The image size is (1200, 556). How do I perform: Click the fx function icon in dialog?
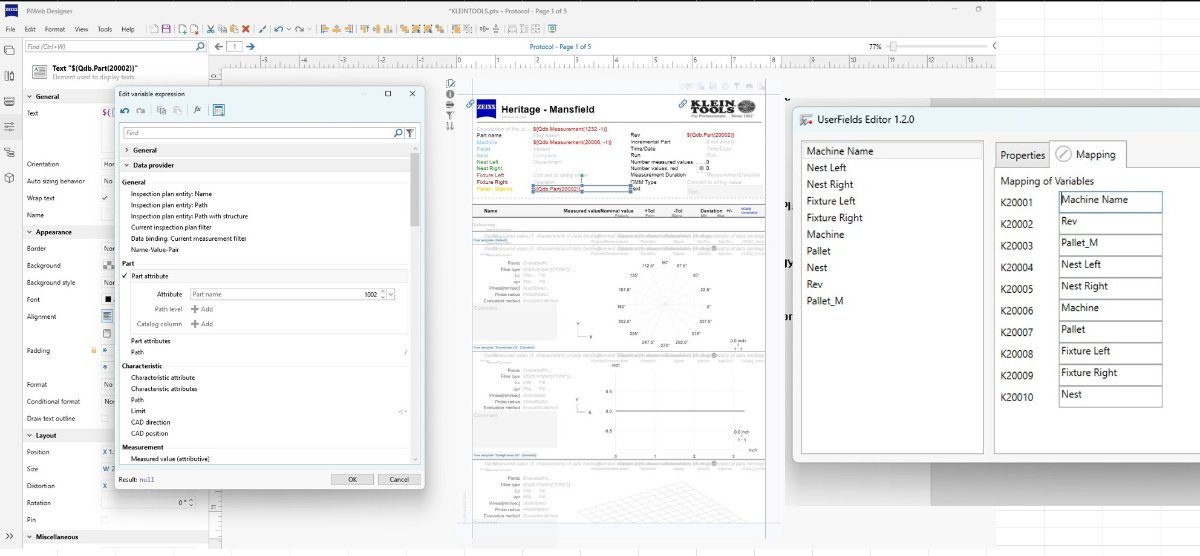point(198,110)
